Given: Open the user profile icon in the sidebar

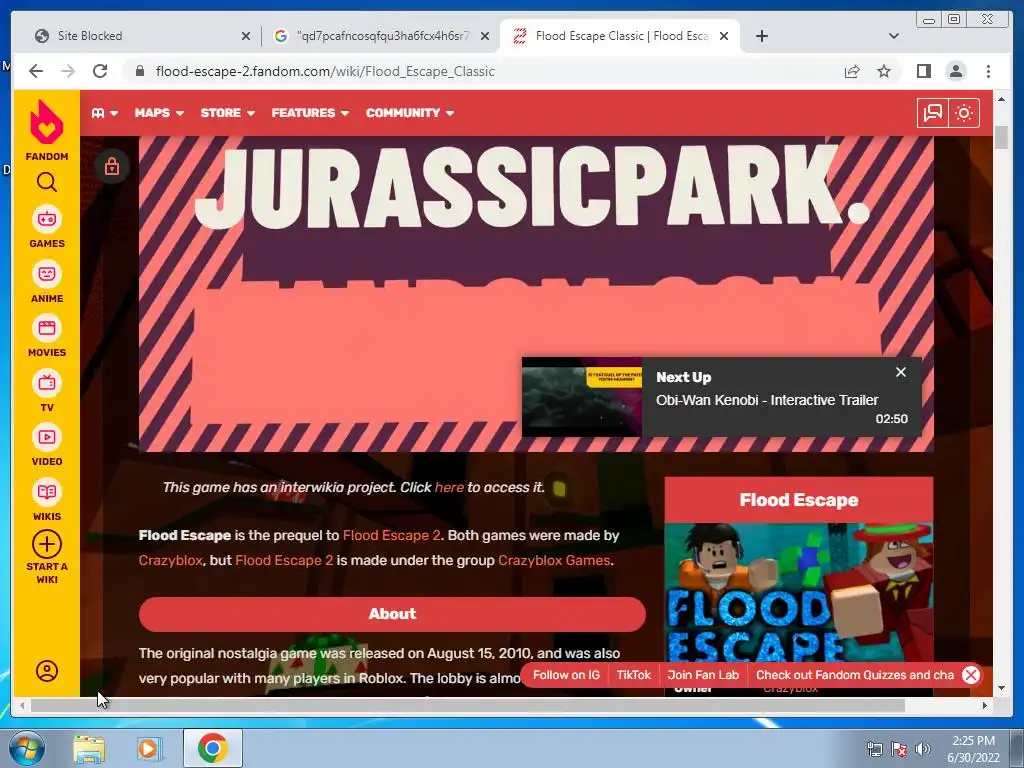Looking at the screenshot, I should 46,671.
